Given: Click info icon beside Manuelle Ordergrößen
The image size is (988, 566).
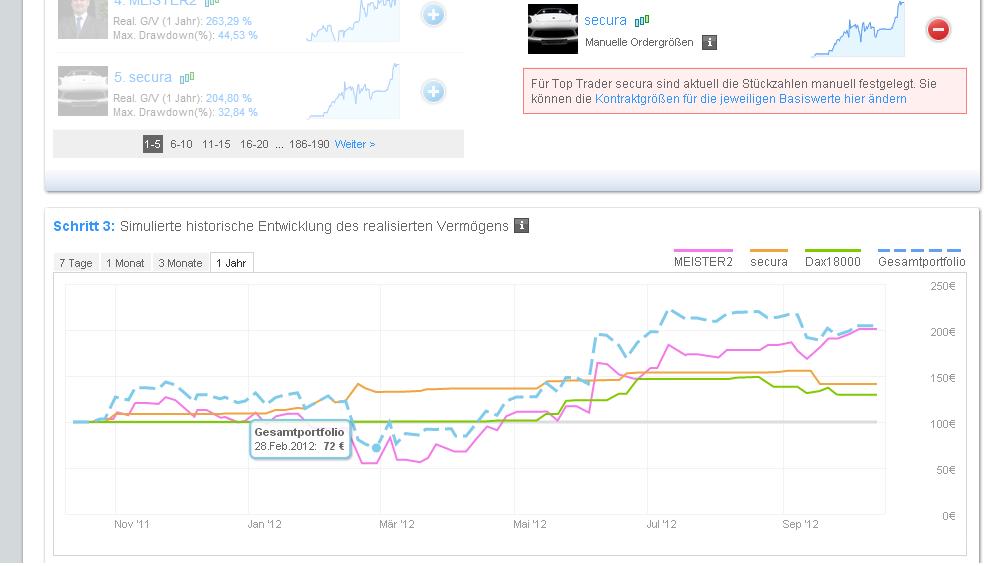Looking at the screenshot, I should pos(709,43).
